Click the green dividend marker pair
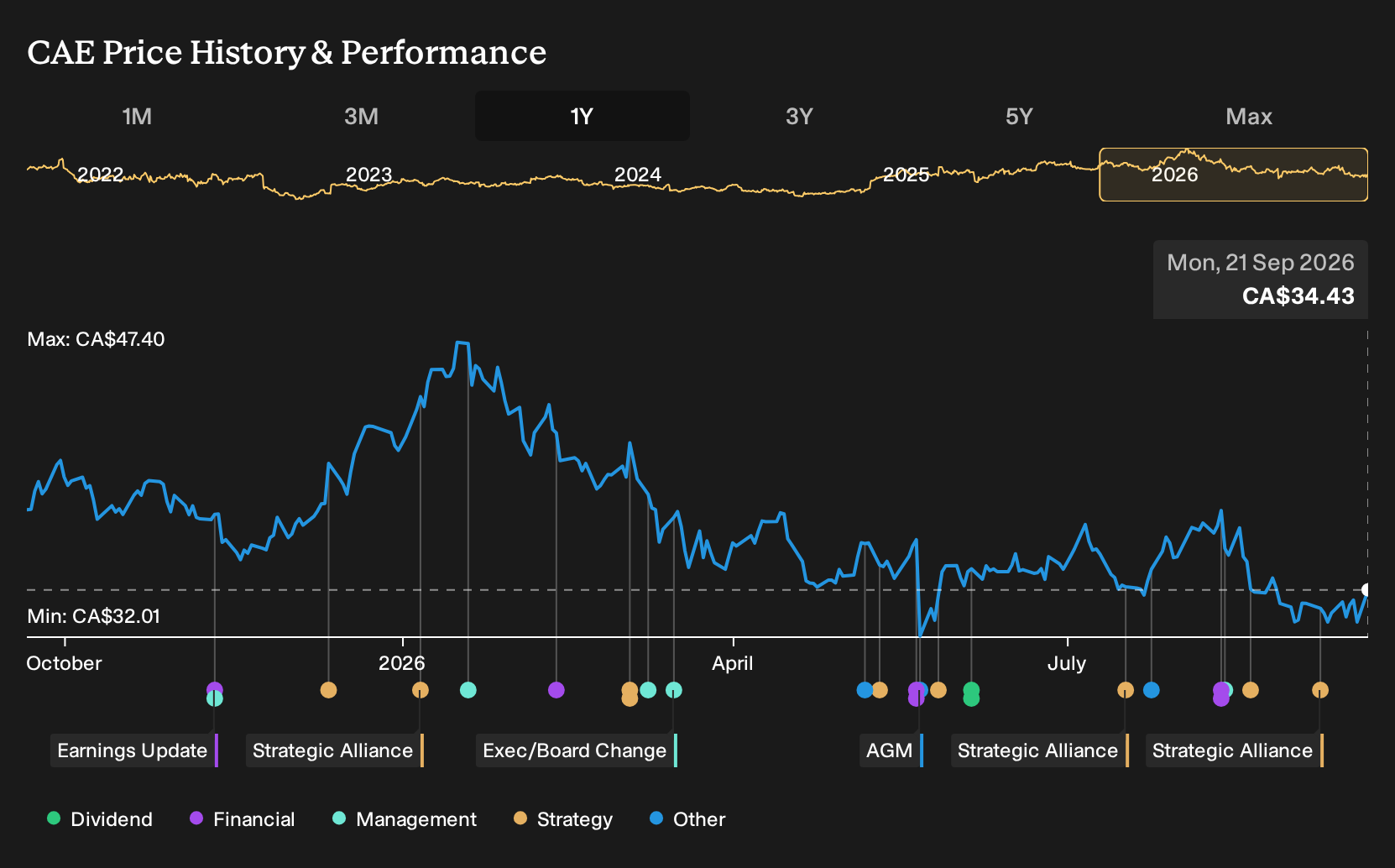The height and width of the screenshot is (868, 1395). 971,694
